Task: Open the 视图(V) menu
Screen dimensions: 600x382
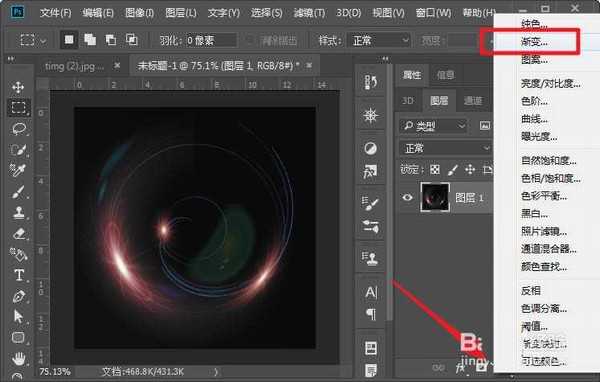Action: tap(389, 13)
